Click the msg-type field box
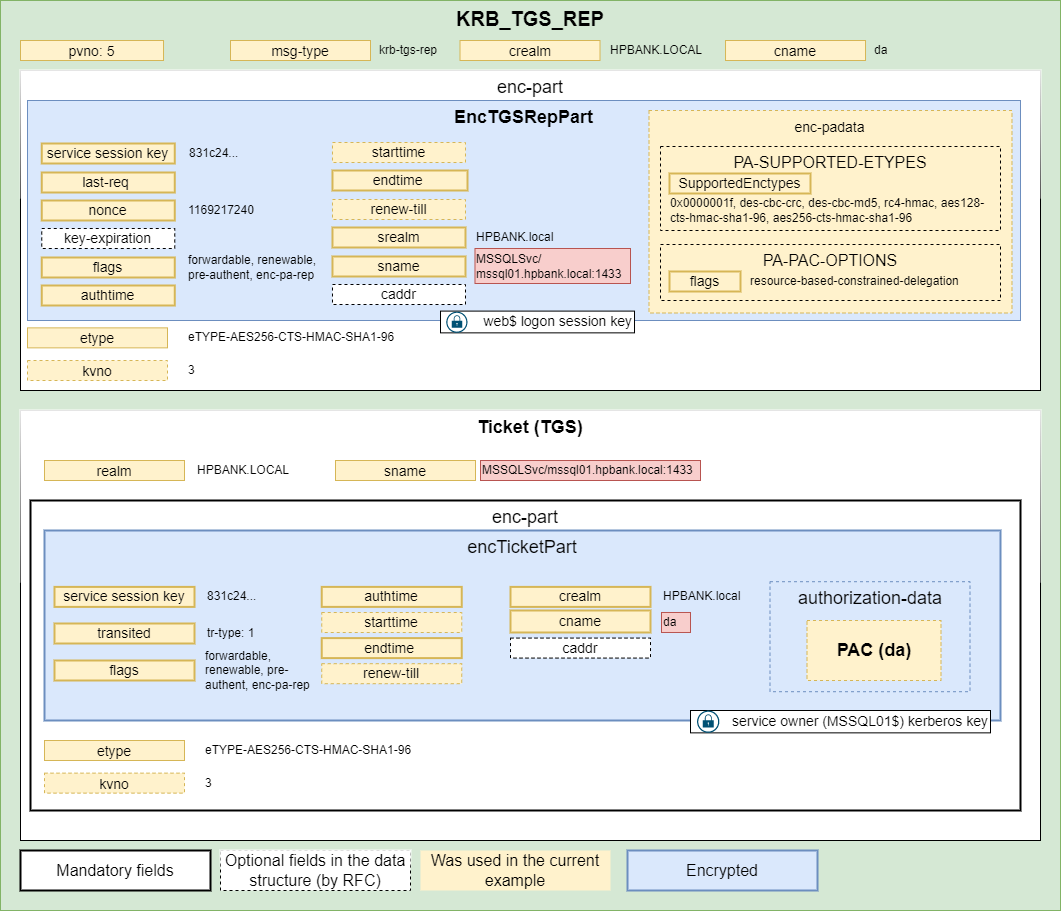This screenshot has width=1061, height=911. (x=300, y=51)
